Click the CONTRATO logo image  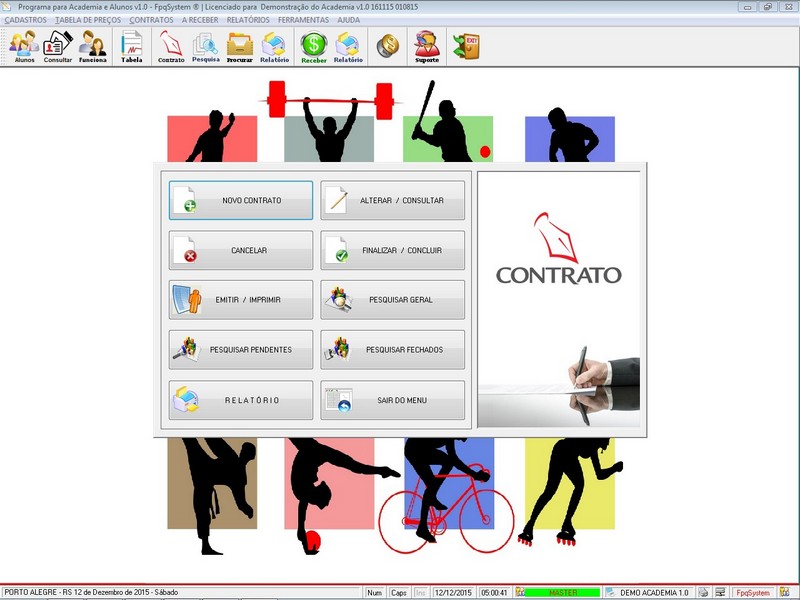tap(559, 248)
